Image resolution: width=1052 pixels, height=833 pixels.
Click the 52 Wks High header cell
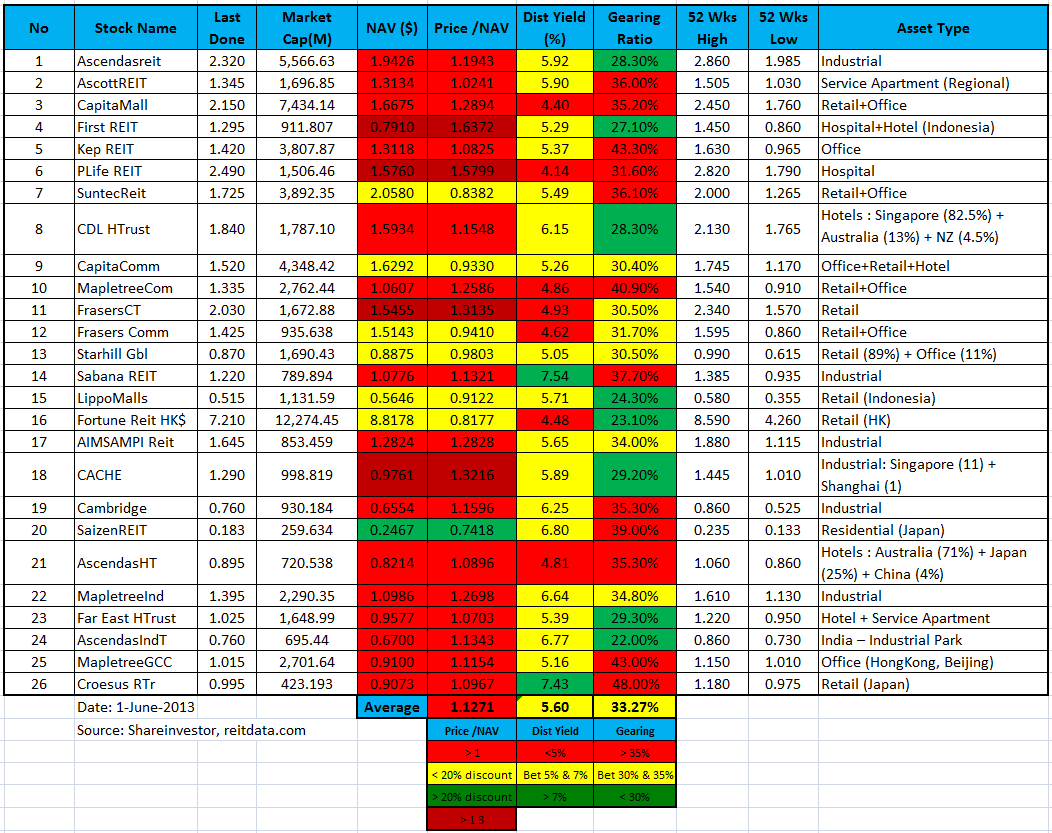coord(712,28)
